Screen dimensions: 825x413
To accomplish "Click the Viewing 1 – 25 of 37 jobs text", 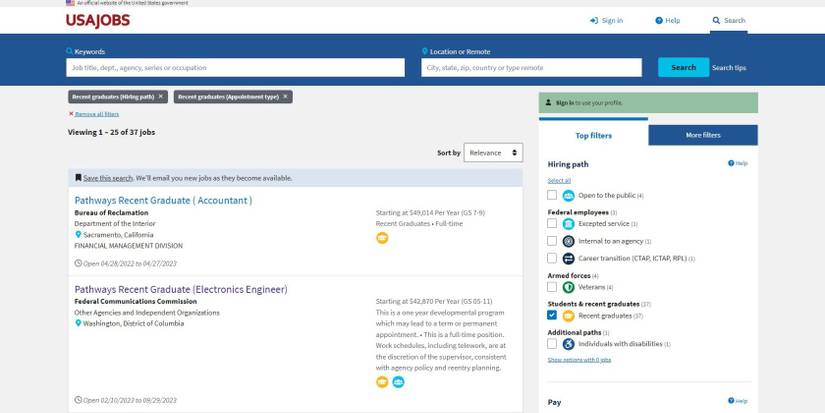I will (112, 132).
